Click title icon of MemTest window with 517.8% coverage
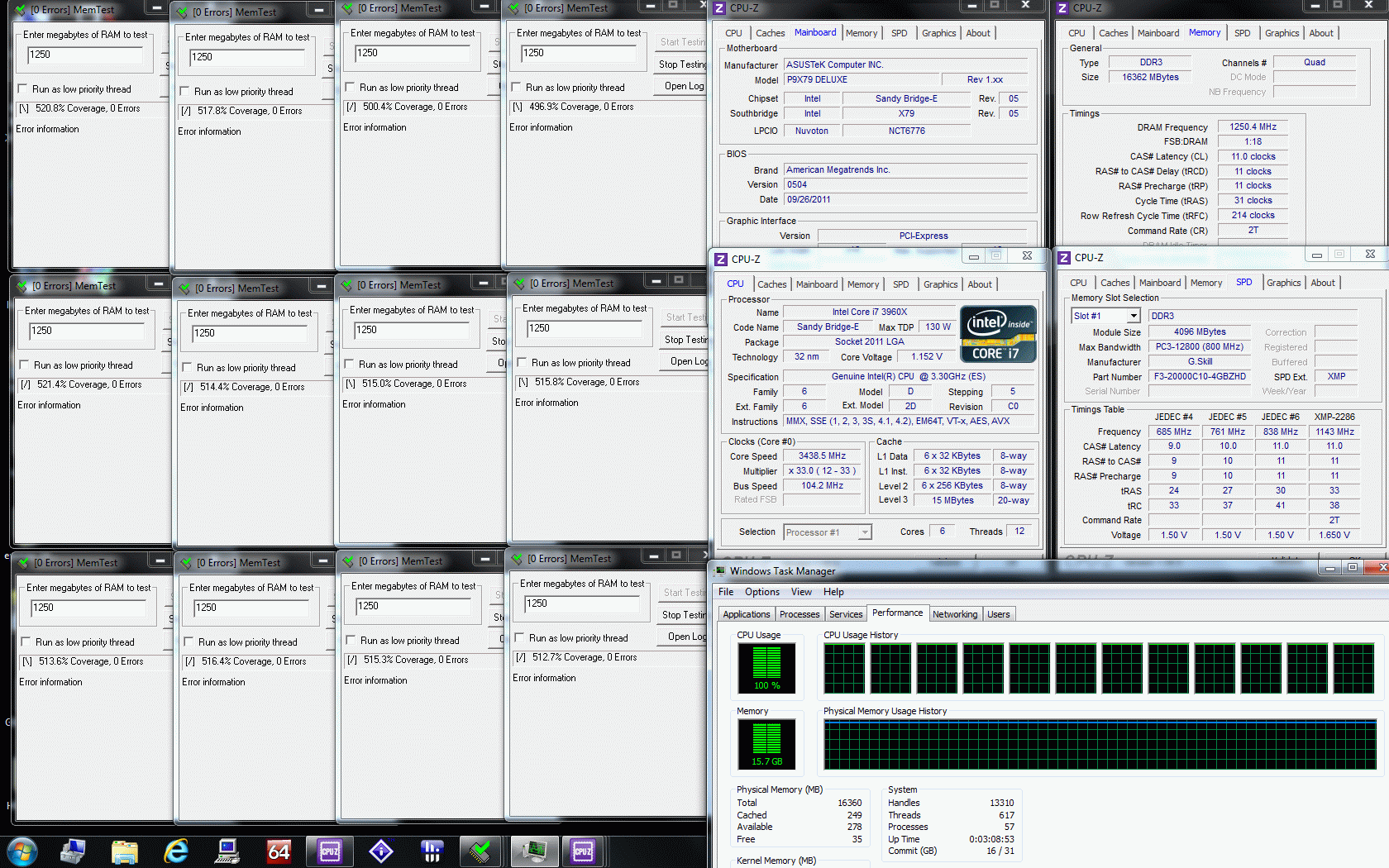The image size is (1389, 868). [184, 12]
